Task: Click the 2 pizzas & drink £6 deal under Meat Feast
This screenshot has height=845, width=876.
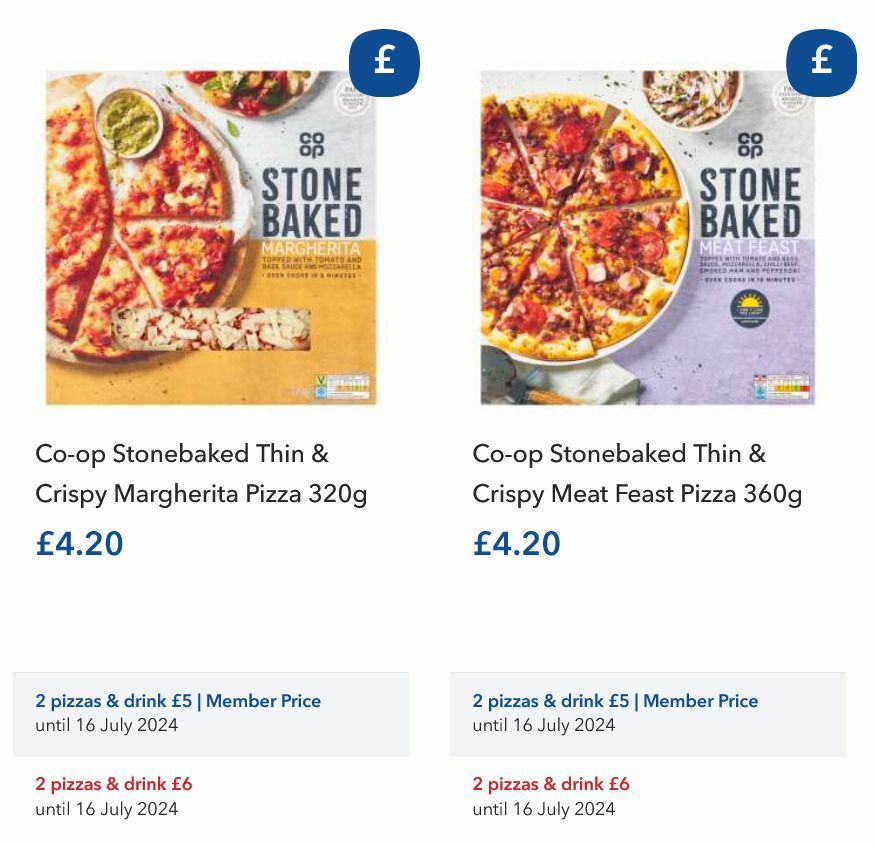Action: coord(550,784)
